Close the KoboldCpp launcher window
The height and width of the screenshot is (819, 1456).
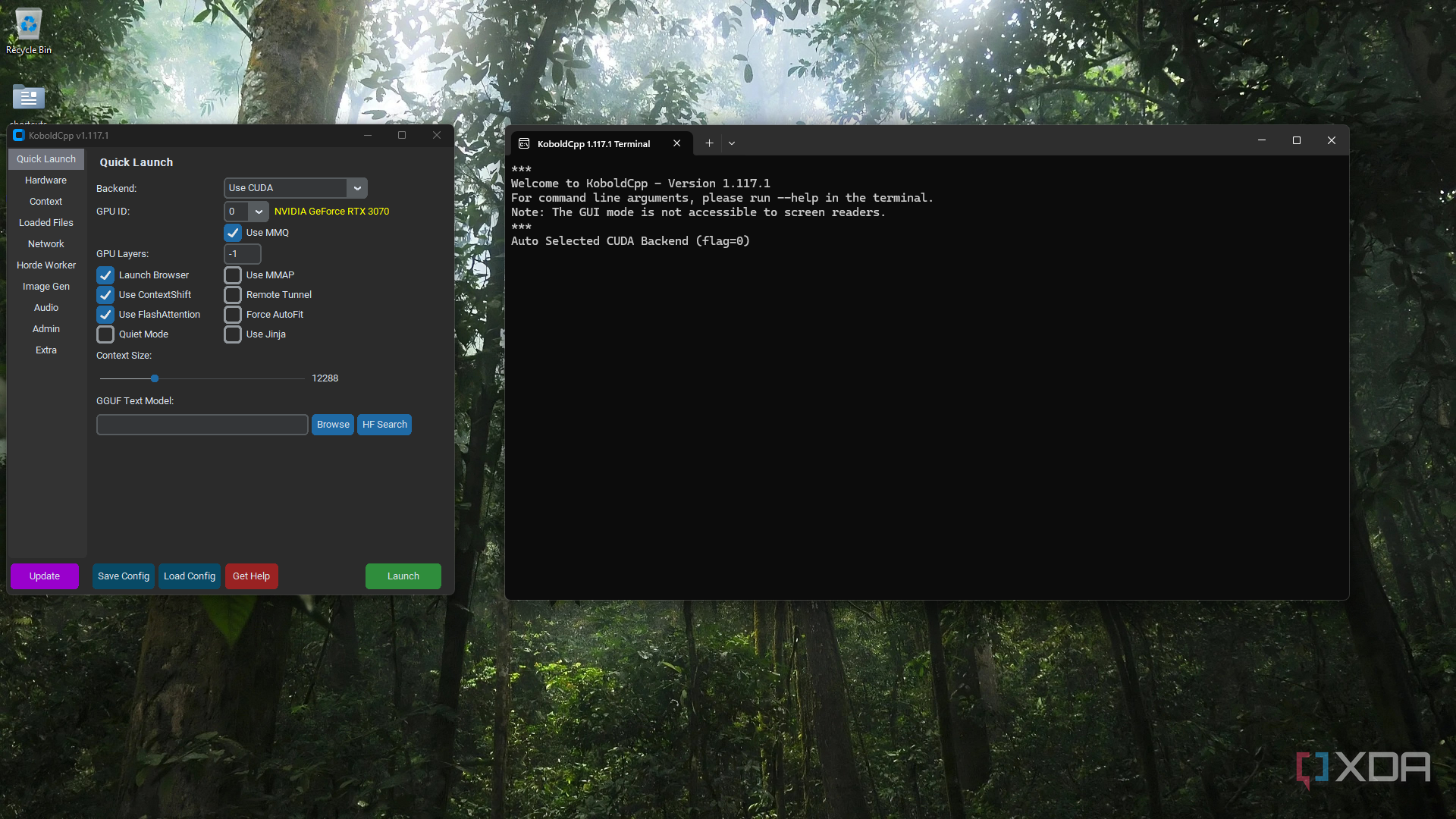tap(437, 135)
